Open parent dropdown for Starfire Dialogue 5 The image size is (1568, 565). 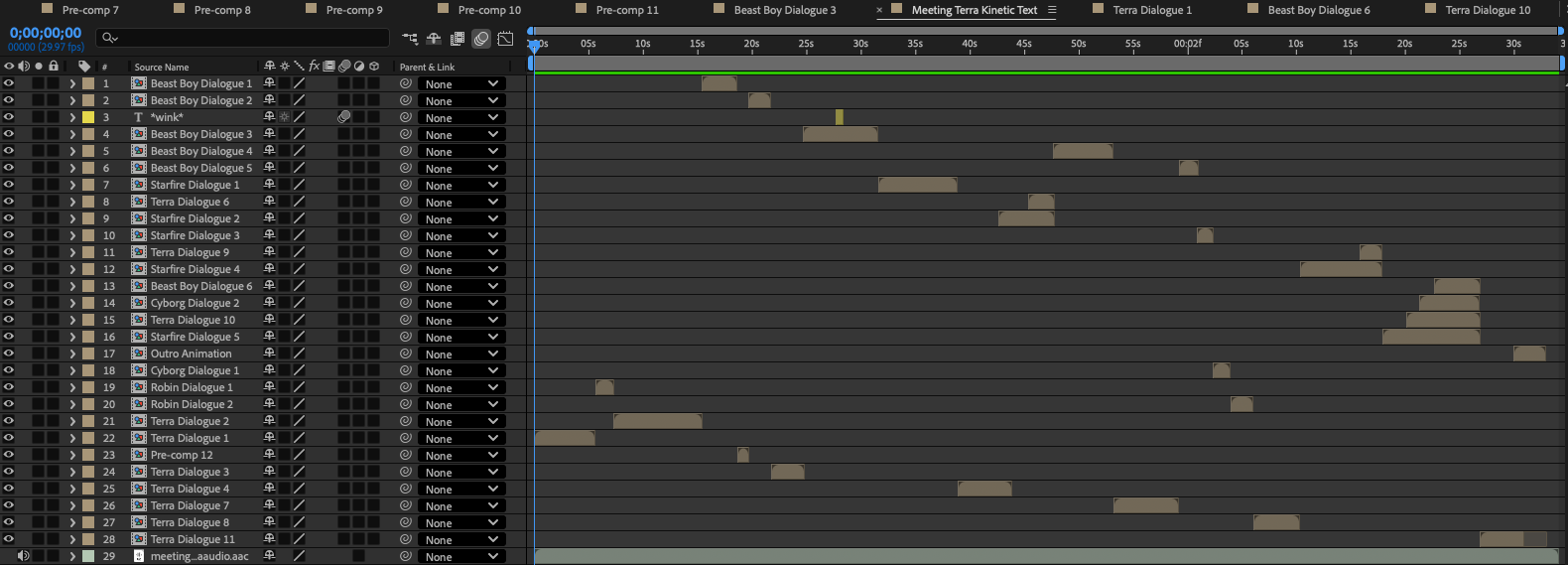[461, 337]
